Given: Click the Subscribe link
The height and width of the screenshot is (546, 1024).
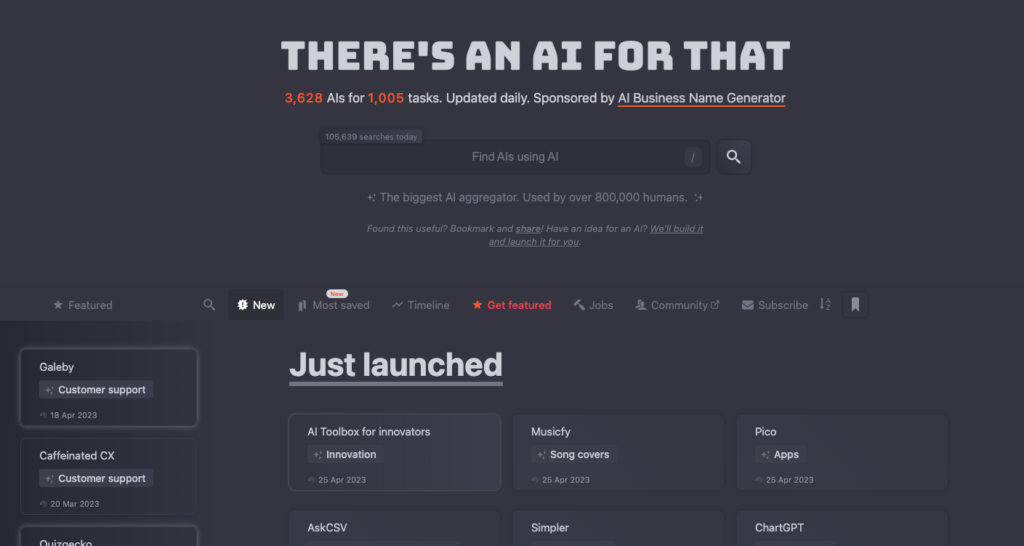Looking at the screenshot, I should click(x=775, y=305).
